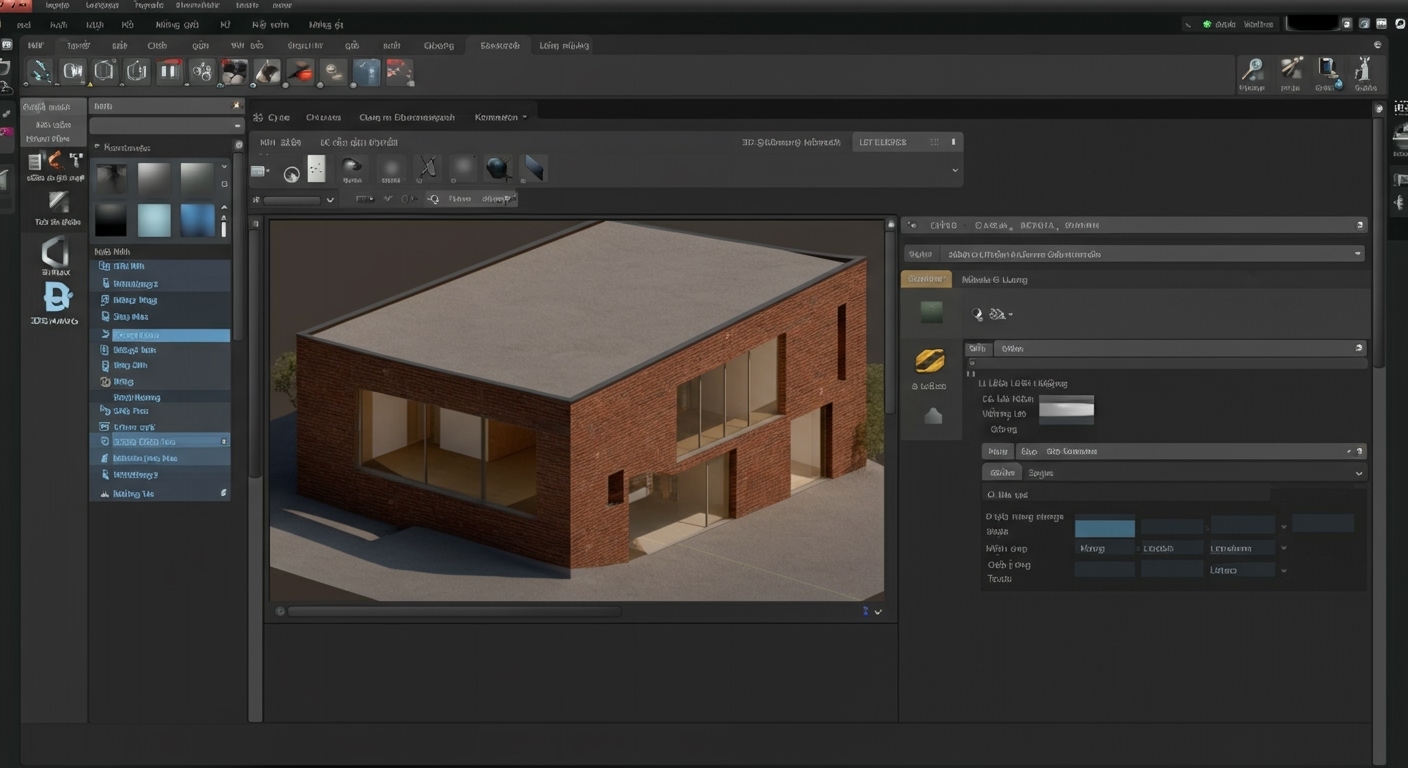The image size is (1408, 768).
Task: Click the eyedropper icon in the material settings panel
Action: coord(977,313)
